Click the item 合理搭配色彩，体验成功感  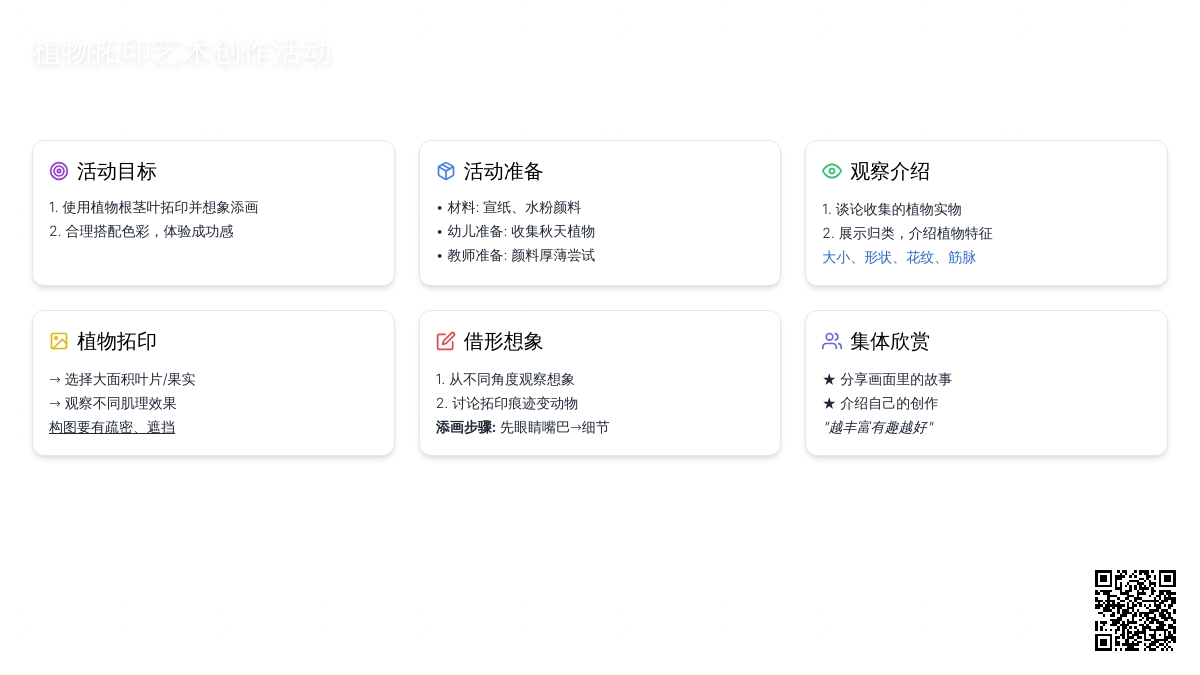click(x=141, y=231)
